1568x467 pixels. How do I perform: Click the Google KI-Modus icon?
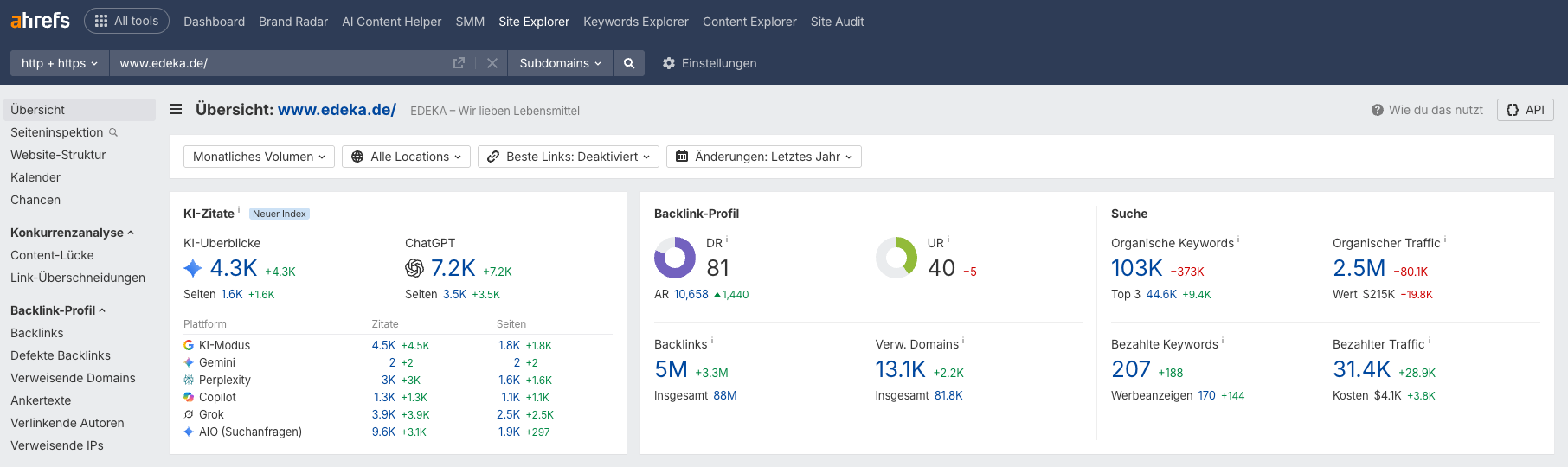pyautogui.click(x=189, y=345)
